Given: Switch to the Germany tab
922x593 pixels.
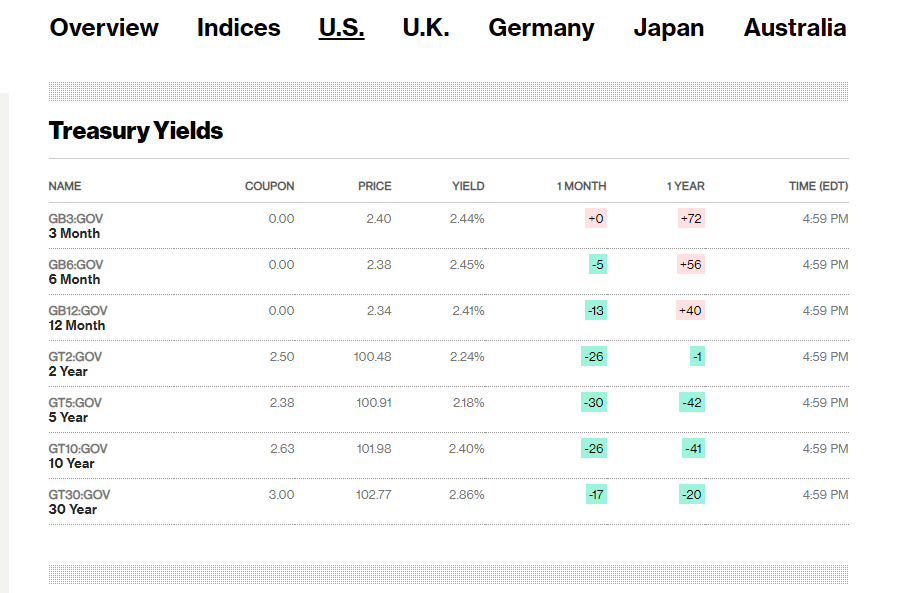Looking at the screenshot, I should pyautogui.click(x=542, y=28).
